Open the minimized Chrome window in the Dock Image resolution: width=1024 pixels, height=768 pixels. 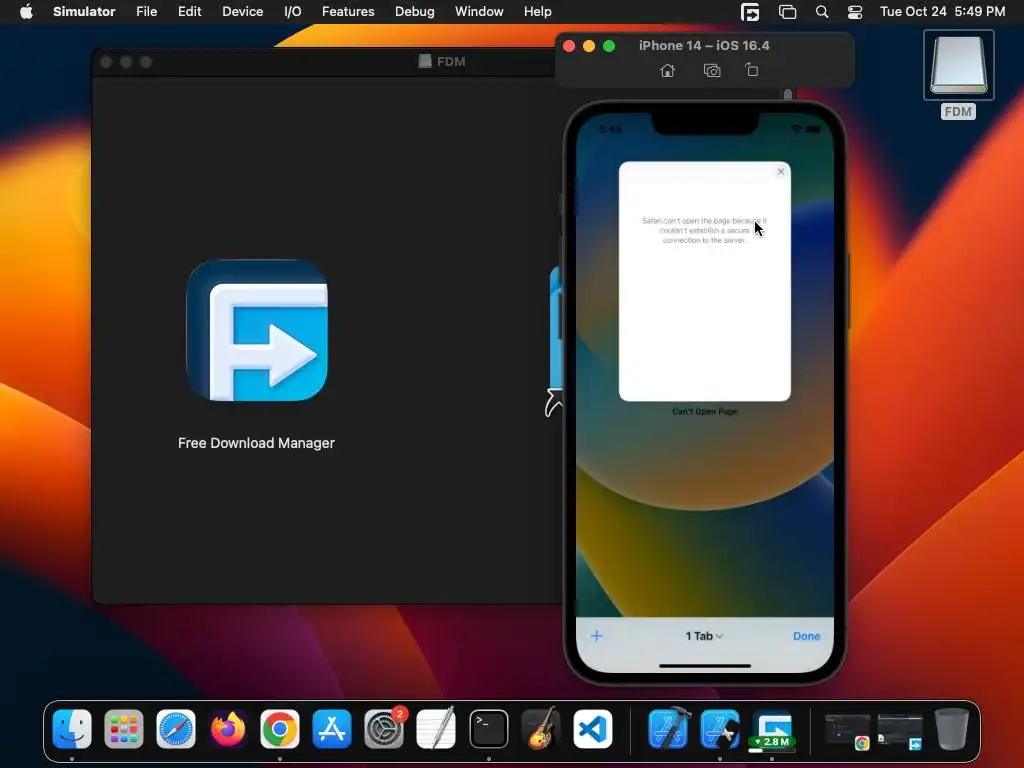point(848,730)
